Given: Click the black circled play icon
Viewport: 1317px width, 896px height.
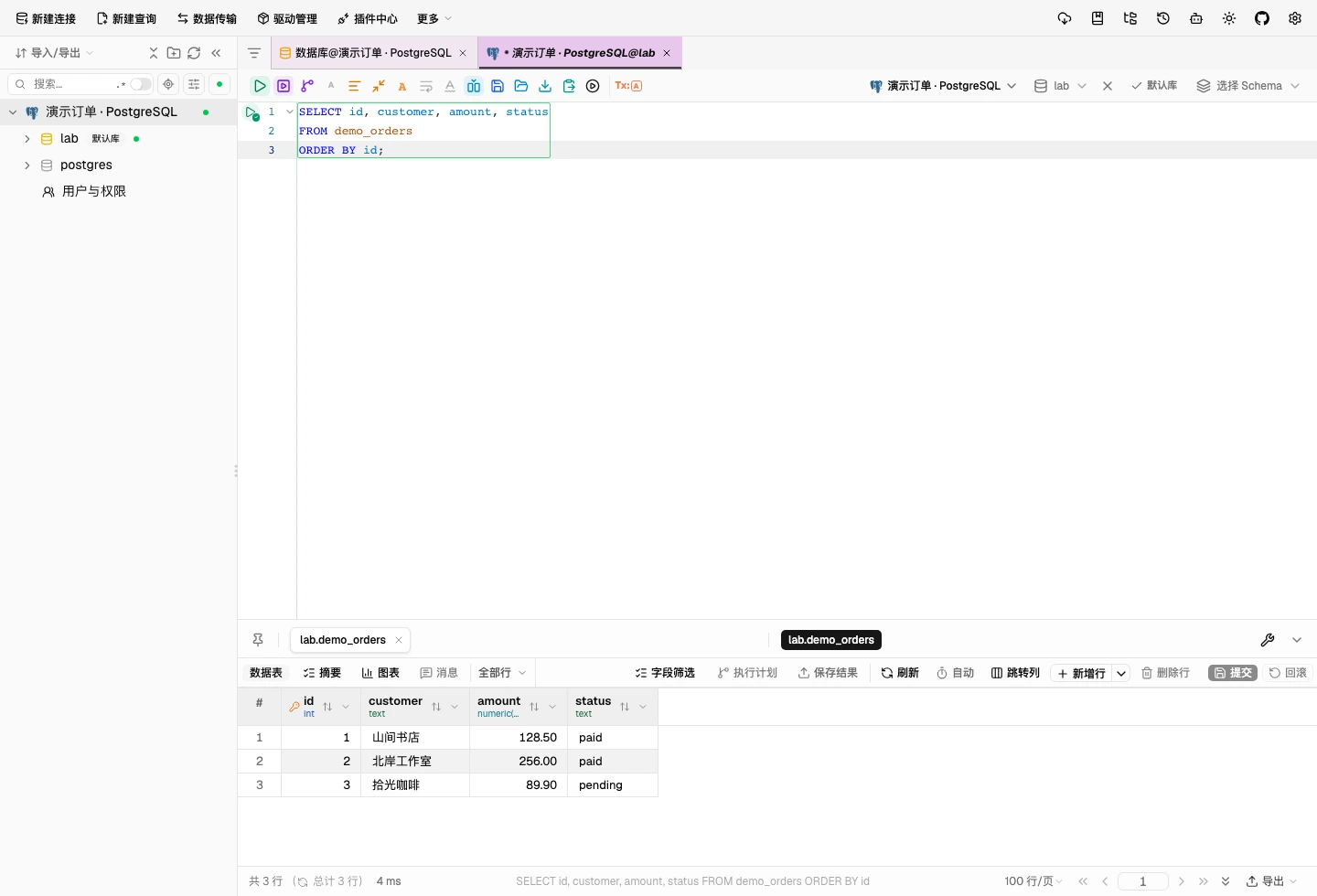Looking at the screenshot, I should pyautogui.click(x=593, y=86).
